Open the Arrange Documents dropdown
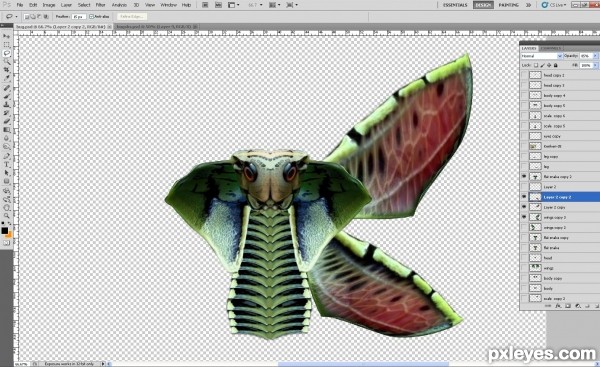 [274, 5]
